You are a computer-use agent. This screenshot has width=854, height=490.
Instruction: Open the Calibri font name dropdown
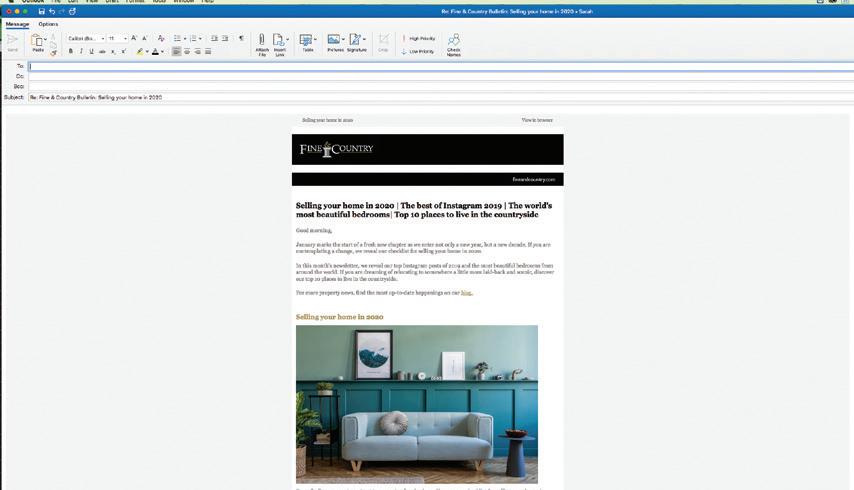tap(102, 39)
